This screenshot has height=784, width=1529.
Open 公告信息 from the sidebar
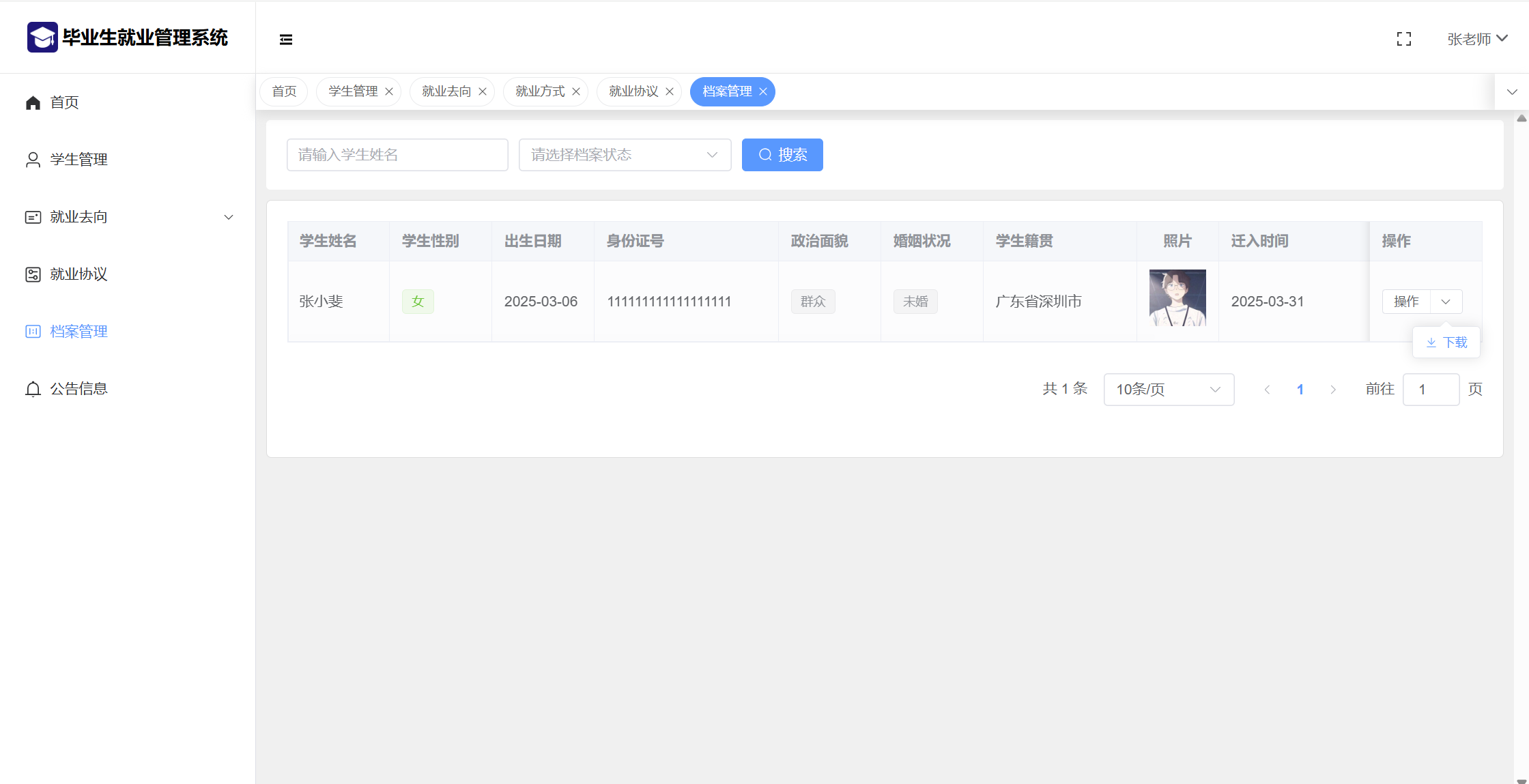[x=78, y=389]
